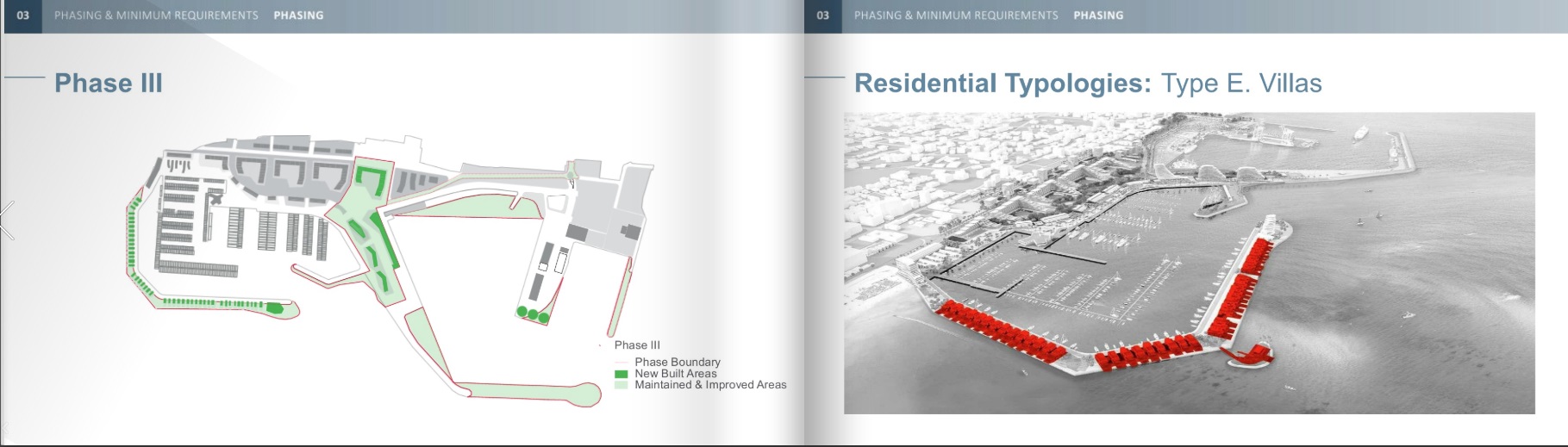This screenshot has height=447, width=1568.
Task: Click the right page section number 03 badge
Action: point(823,16)
